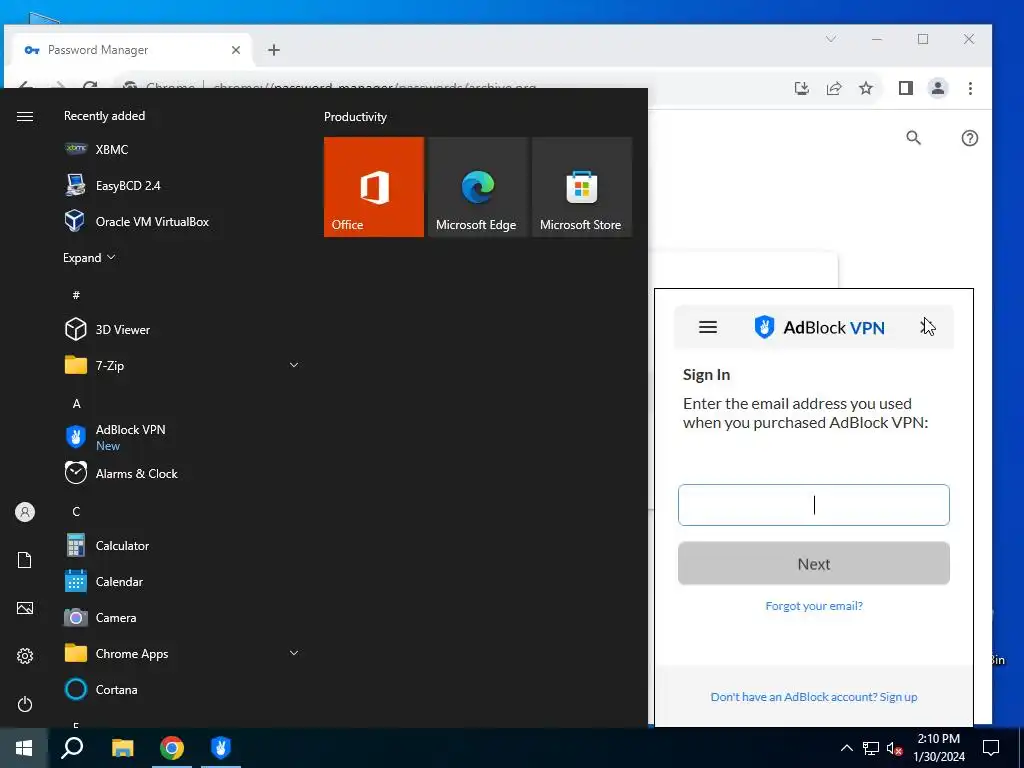Click the Windows Start button
This screenshot has height=768, width=1024.
pos(24,748)
